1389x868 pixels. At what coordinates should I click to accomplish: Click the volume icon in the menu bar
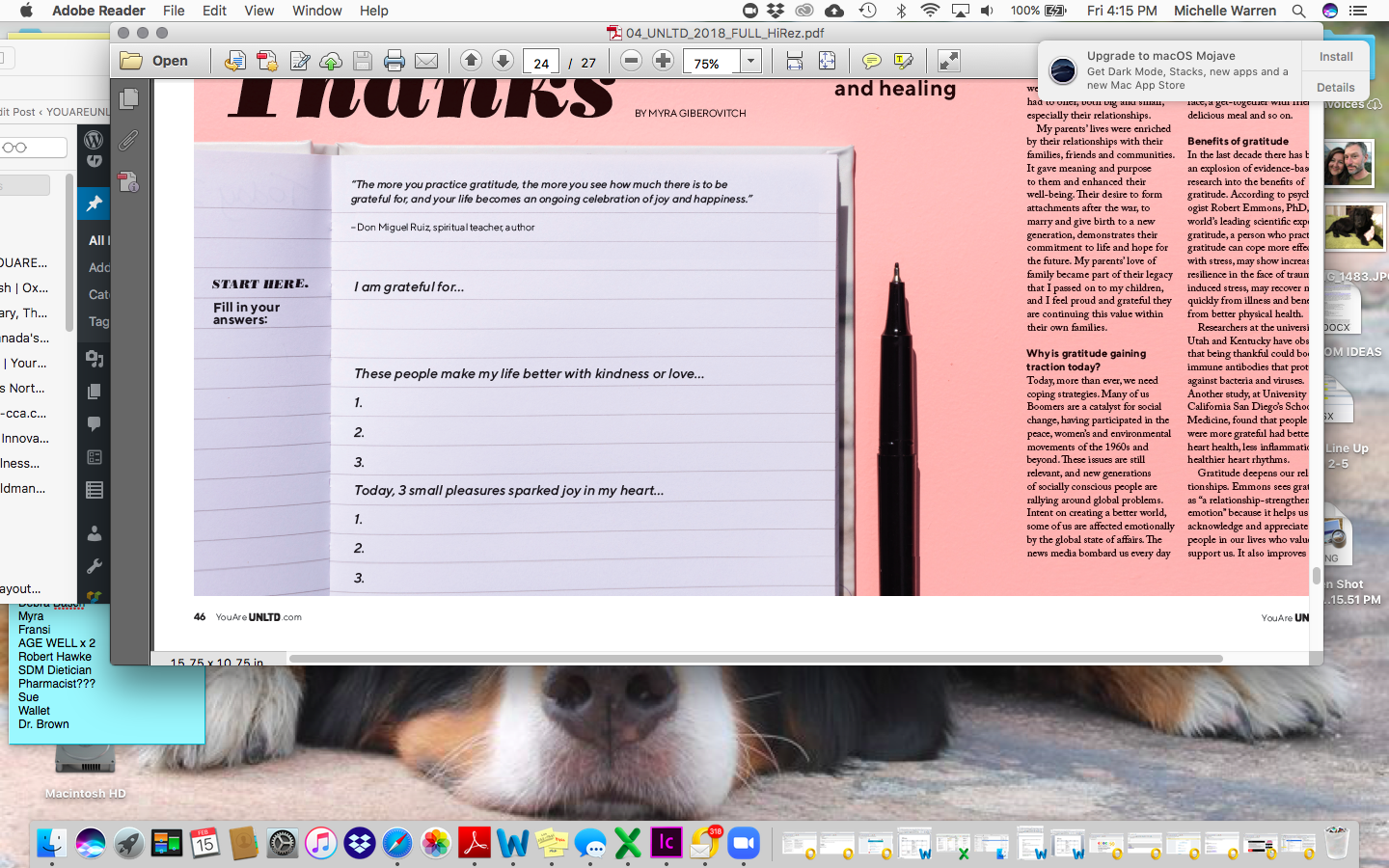pyautogui.click(x=987, y=11)
